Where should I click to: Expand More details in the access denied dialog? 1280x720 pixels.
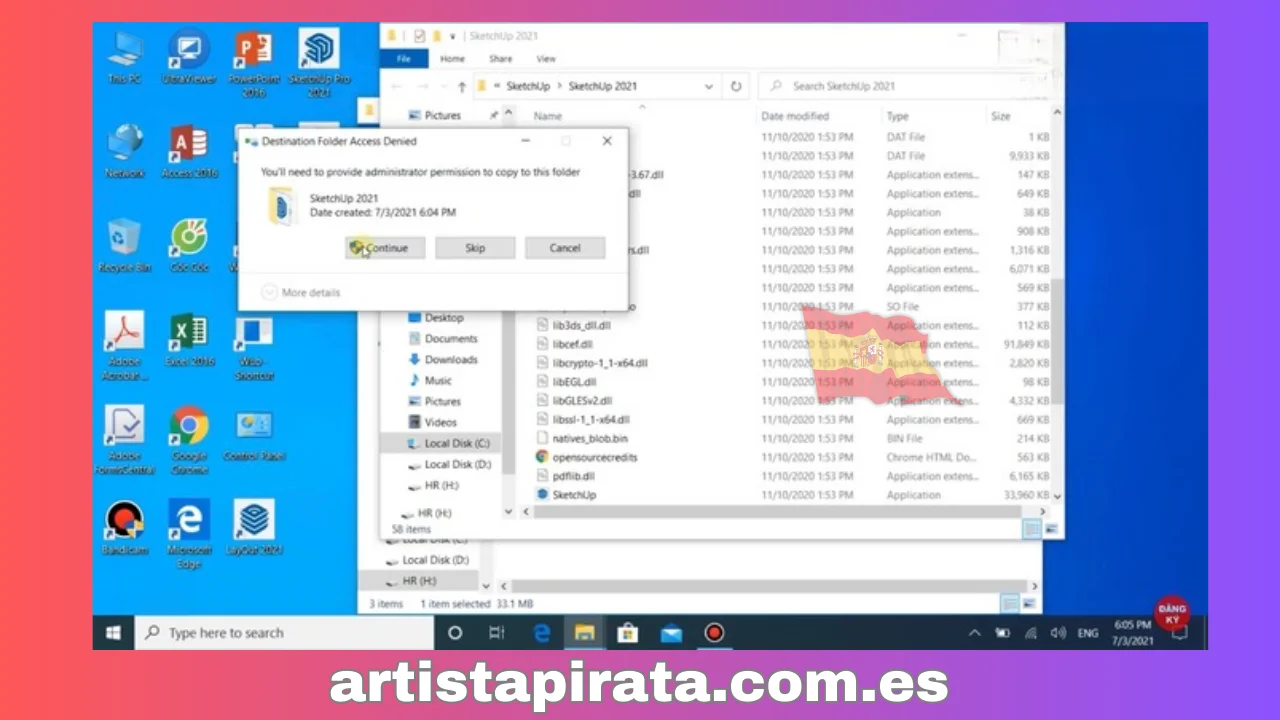pyautogui.click(x=301, y=293)
